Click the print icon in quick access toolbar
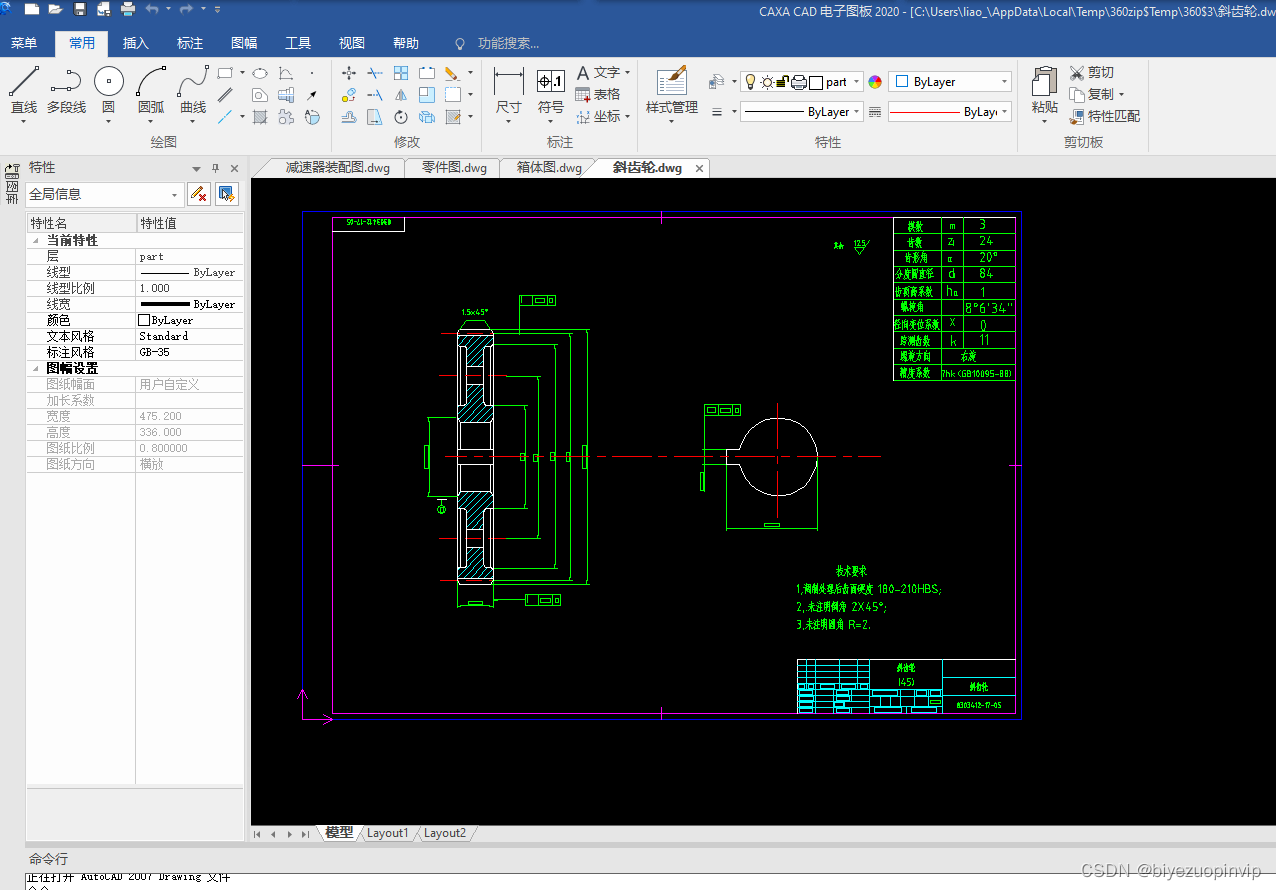 [127, 9]
